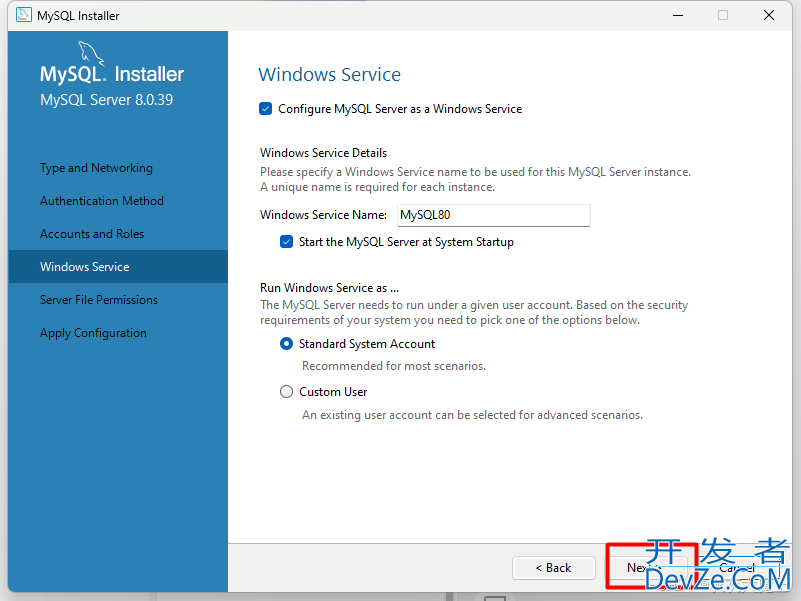Screen dimensions: 801x601
Task: Click the unique name is required note
Action: click(x=378, y=187)
